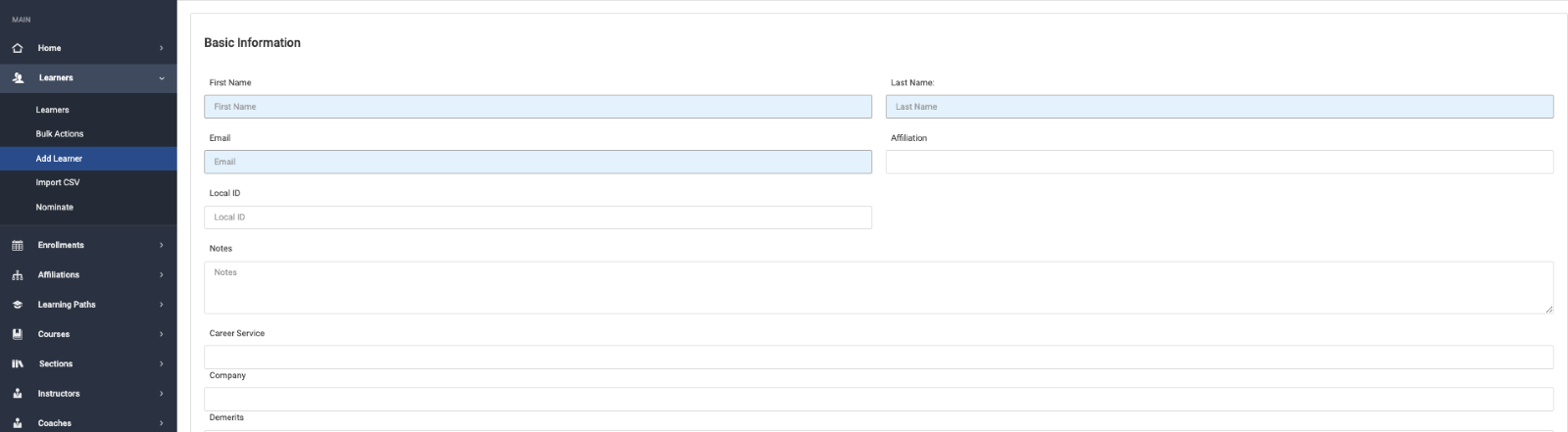
Task: Click the Affiliations hierarchy icon
Action: [x=18, y=275]
